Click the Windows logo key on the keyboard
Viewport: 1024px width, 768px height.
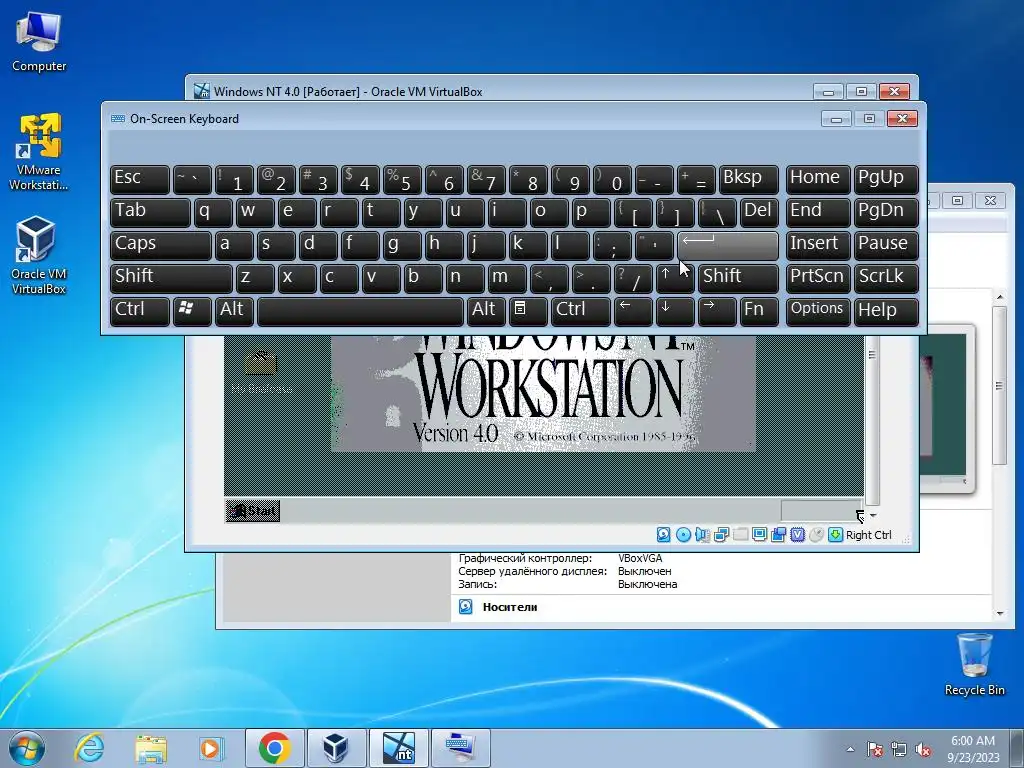pos(192,310)
